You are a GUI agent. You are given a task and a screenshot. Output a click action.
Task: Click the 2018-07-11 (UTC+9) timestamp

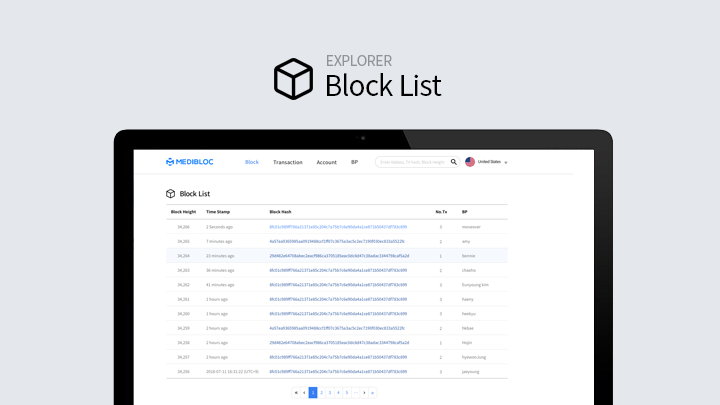click(x=232, y=371)
